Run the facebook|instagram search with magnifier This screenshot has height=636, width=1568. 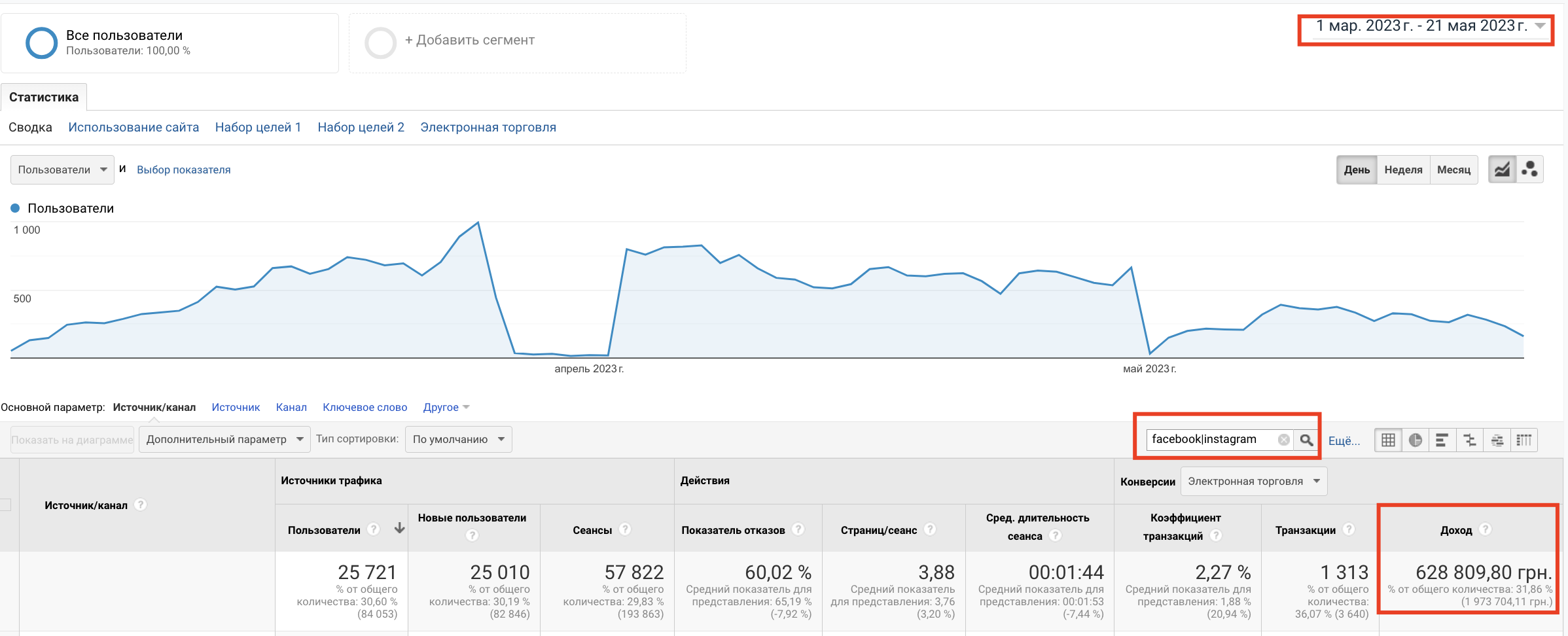point(1306,440)
